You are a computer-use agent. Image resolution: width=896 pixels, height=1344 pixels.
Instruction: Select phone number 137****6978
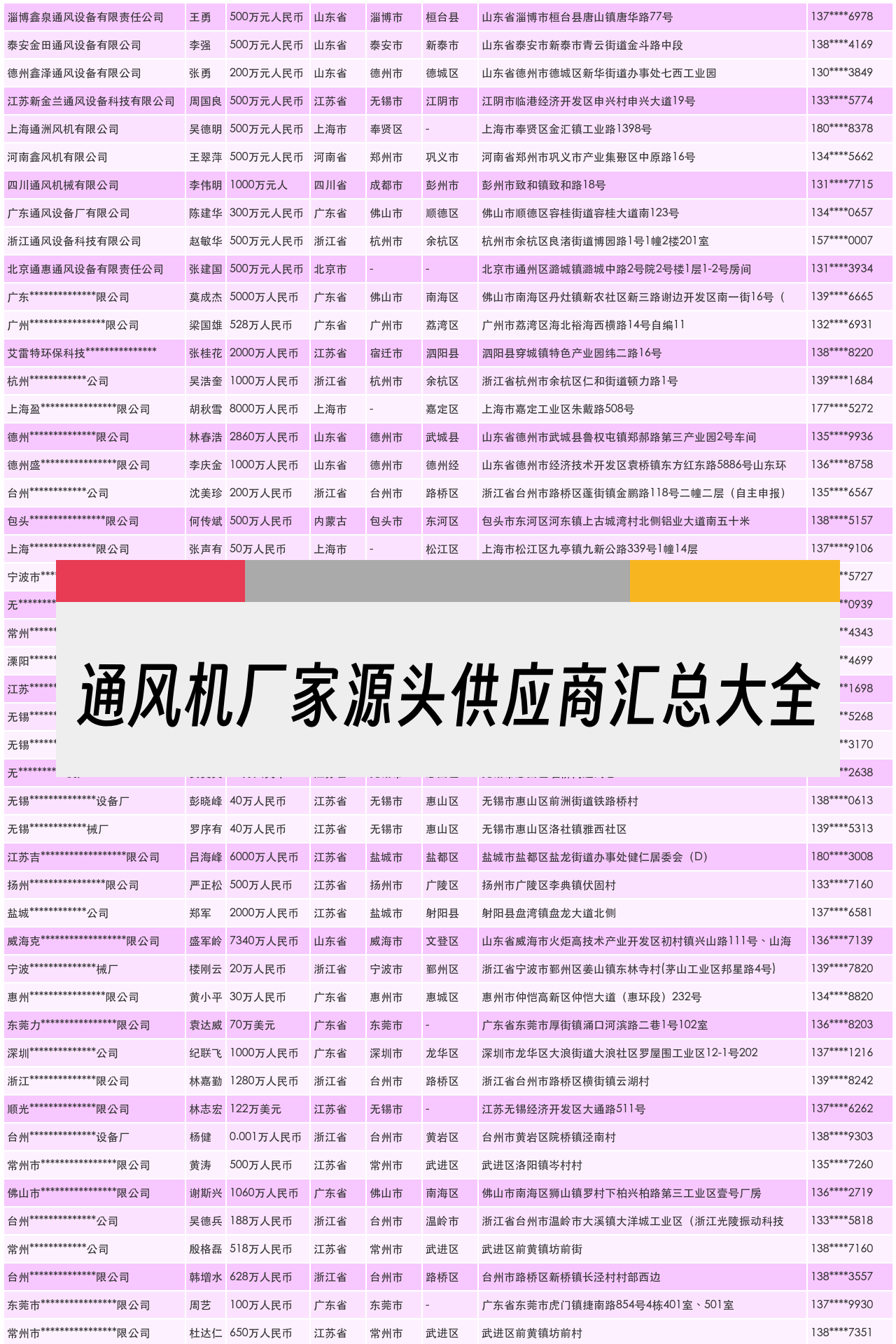pos(842,16)
